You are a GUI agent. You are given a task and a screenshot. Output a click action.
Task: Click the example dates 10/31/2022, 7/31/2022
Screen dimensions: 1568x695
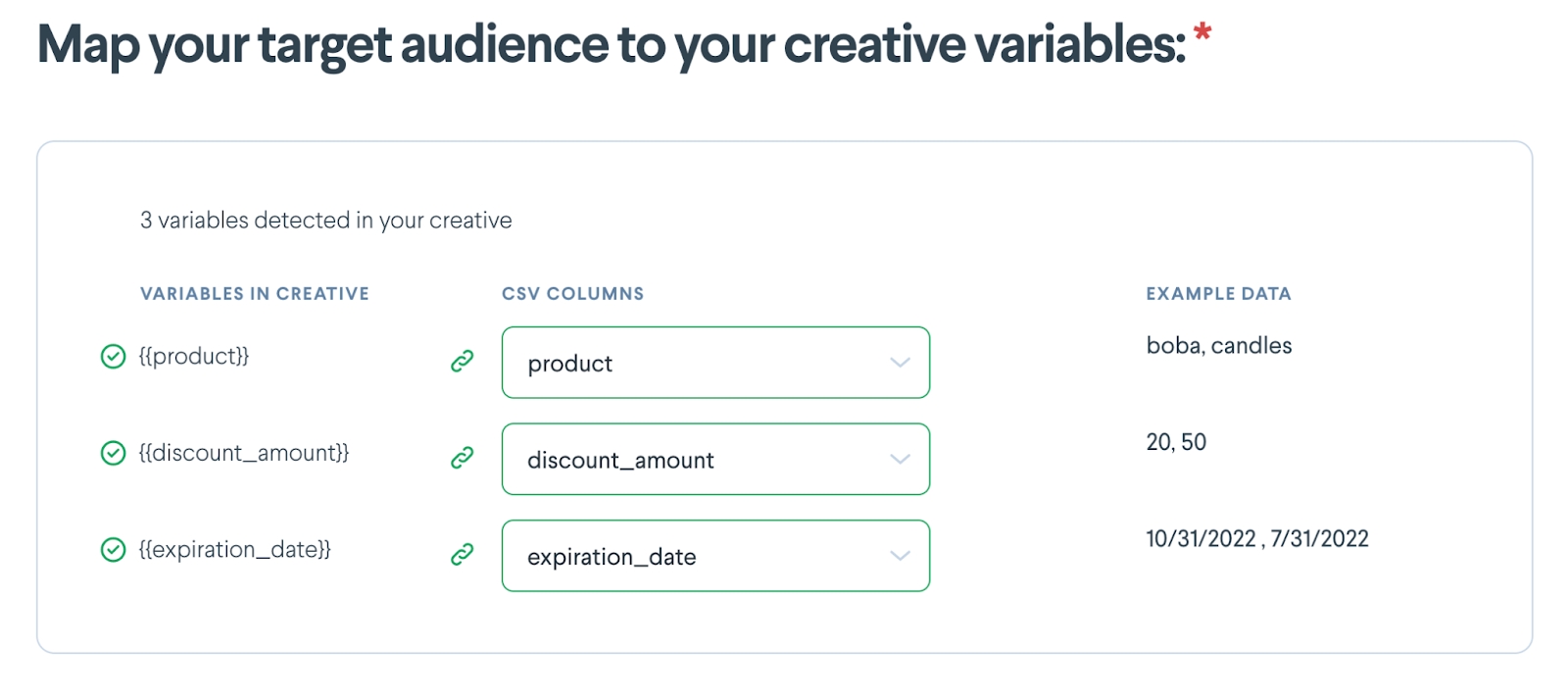pos(1257,539)
